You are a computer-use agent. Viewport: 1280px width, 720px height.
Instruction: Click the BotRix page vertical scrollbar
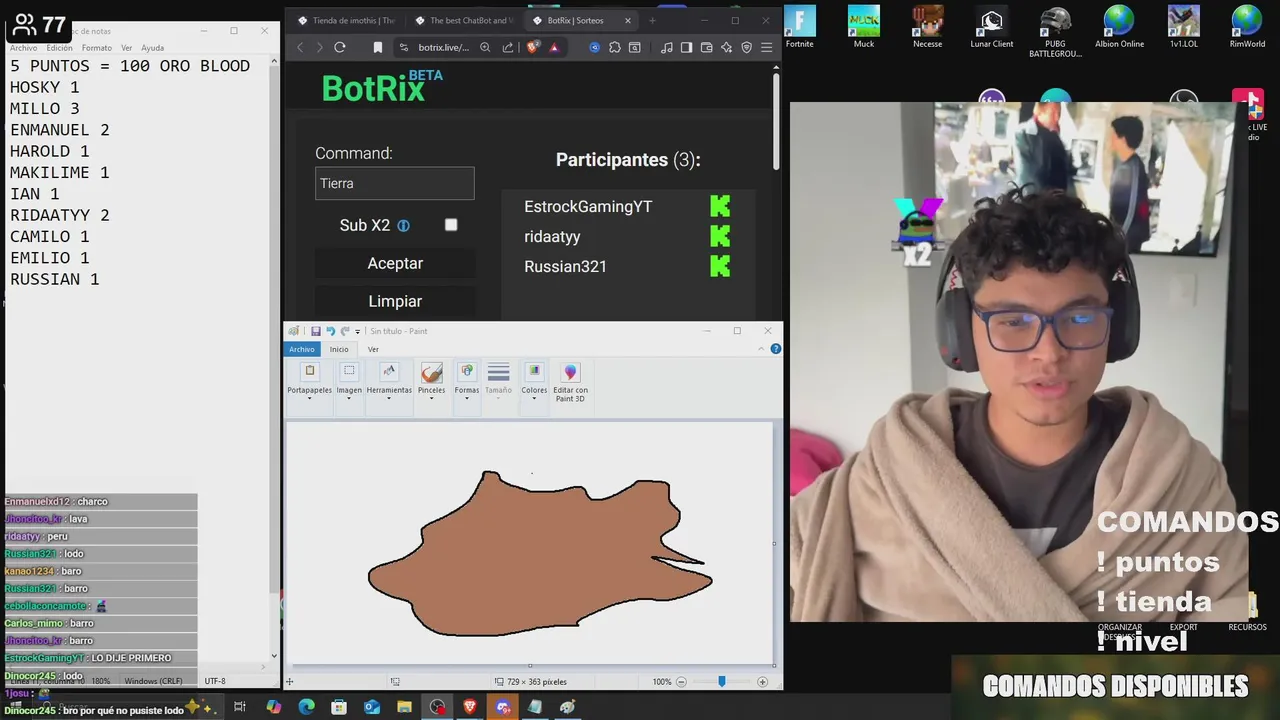pos(776,120)
